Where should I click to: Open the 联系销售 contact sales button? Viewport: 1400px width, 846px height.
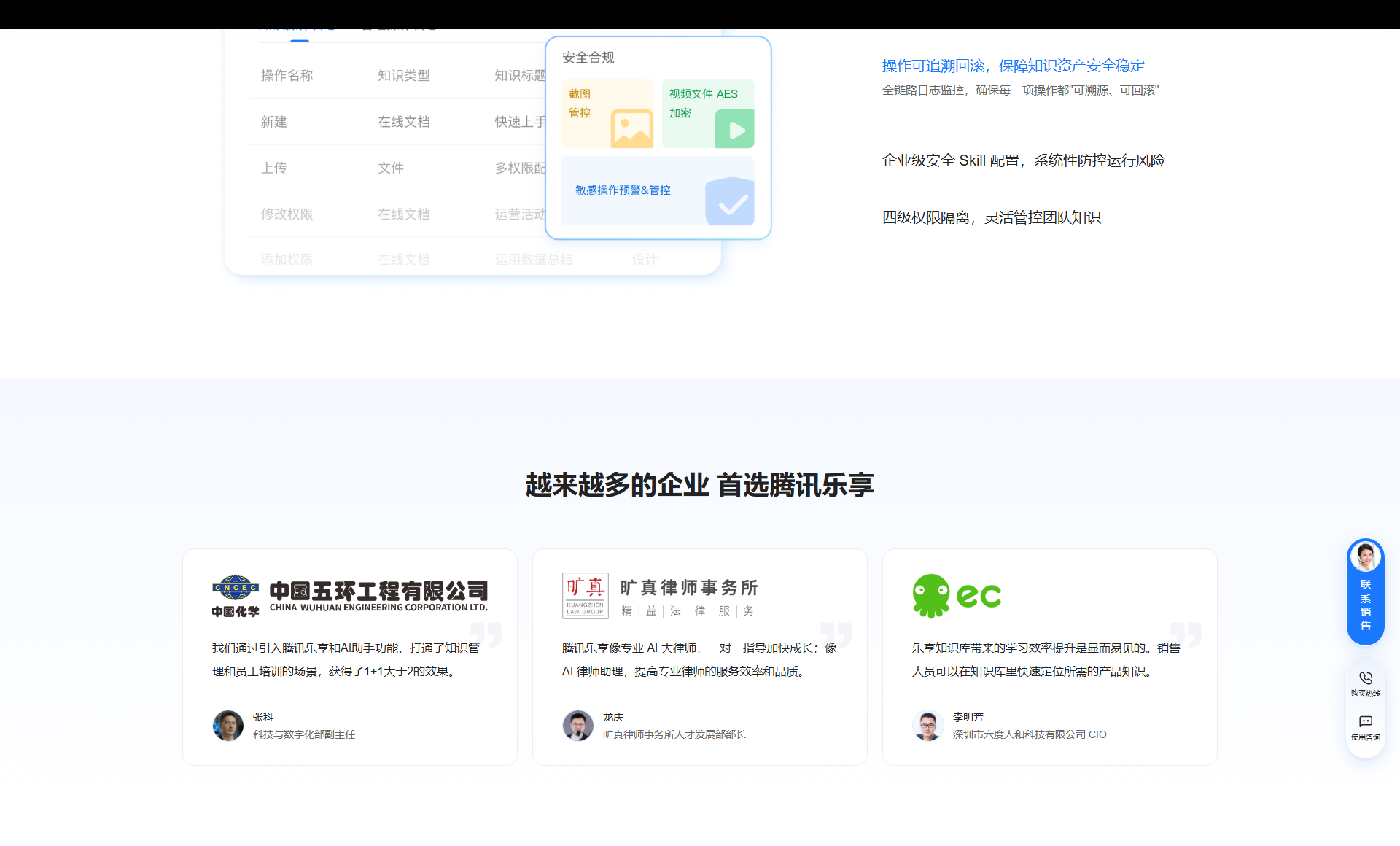click(x=1366, y=592)
